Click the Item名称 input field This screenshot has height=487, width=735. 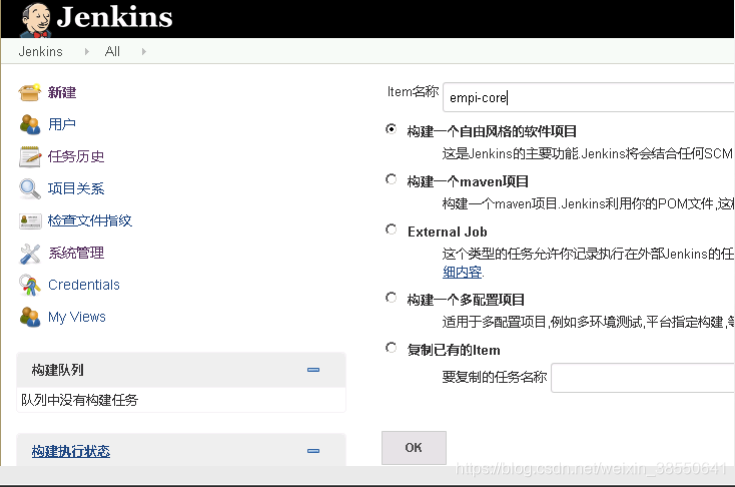[x=588, y=97]
